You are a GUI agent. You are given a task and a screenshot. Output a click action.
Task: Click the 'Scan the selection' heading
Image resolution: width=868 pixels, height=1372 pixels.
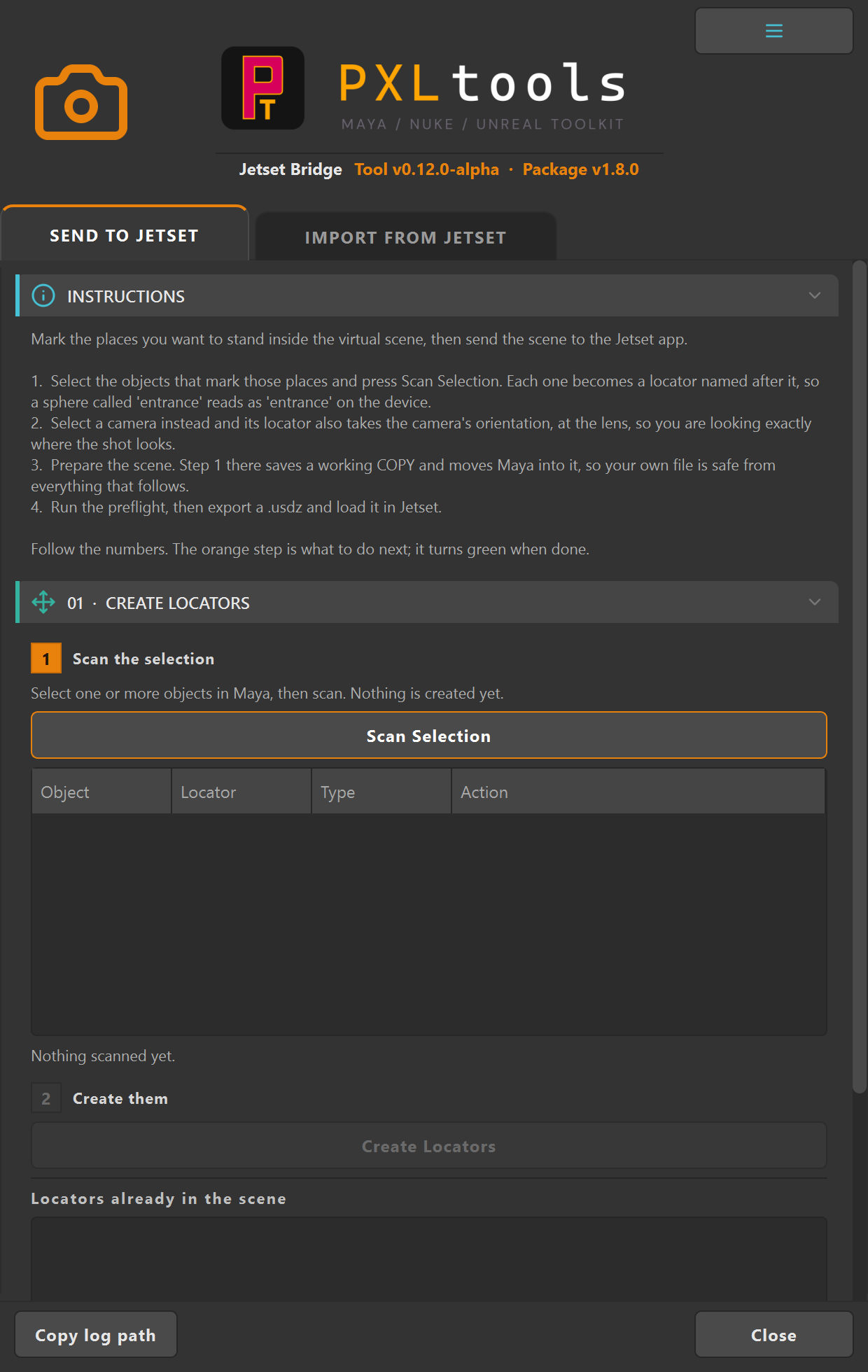point(143,659)
